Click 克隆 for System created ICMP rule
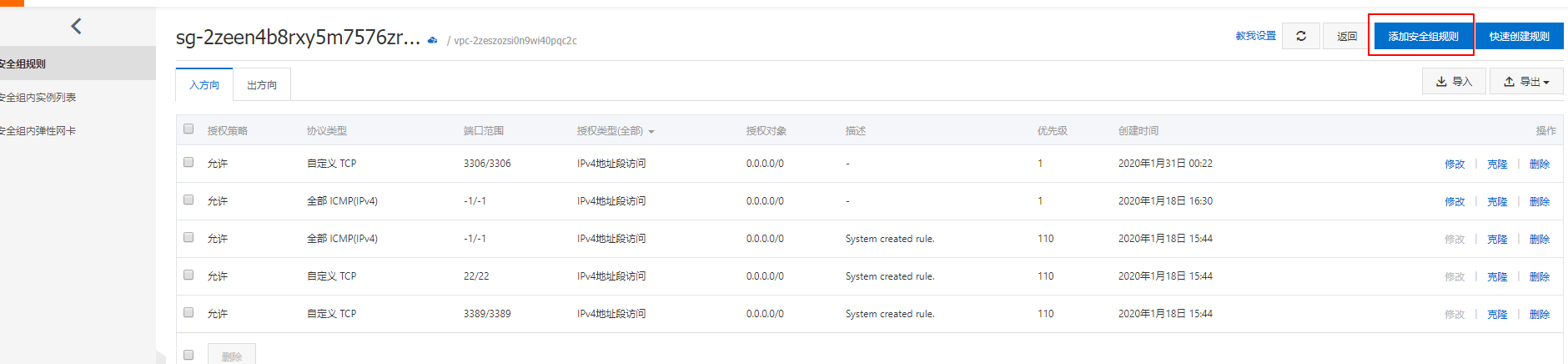Viewport: 1568px width, 364px height. click(1497, 239)
